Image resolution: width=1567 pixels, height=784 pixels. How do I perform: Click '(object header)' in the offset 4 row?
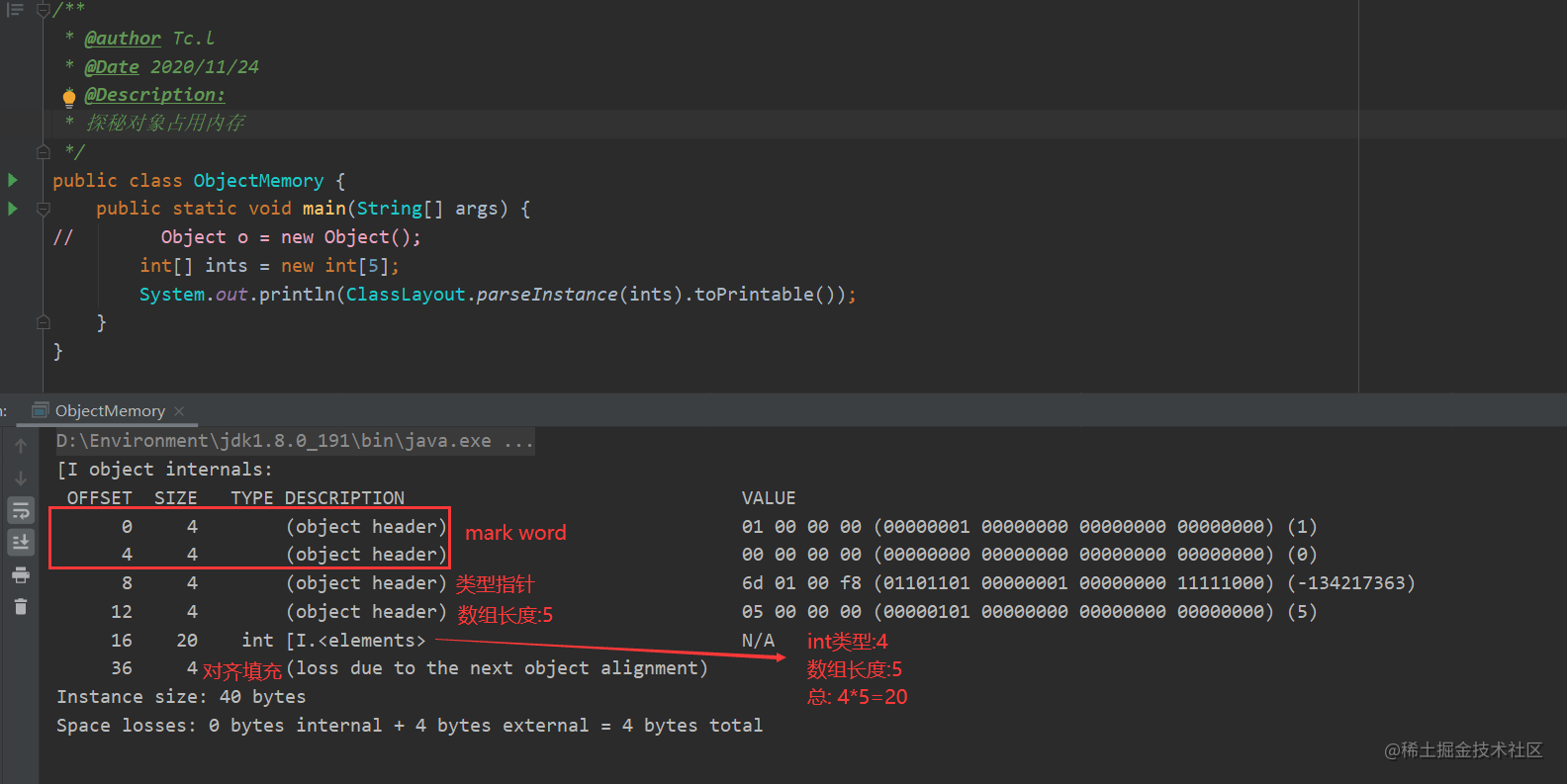pos(366,555)
